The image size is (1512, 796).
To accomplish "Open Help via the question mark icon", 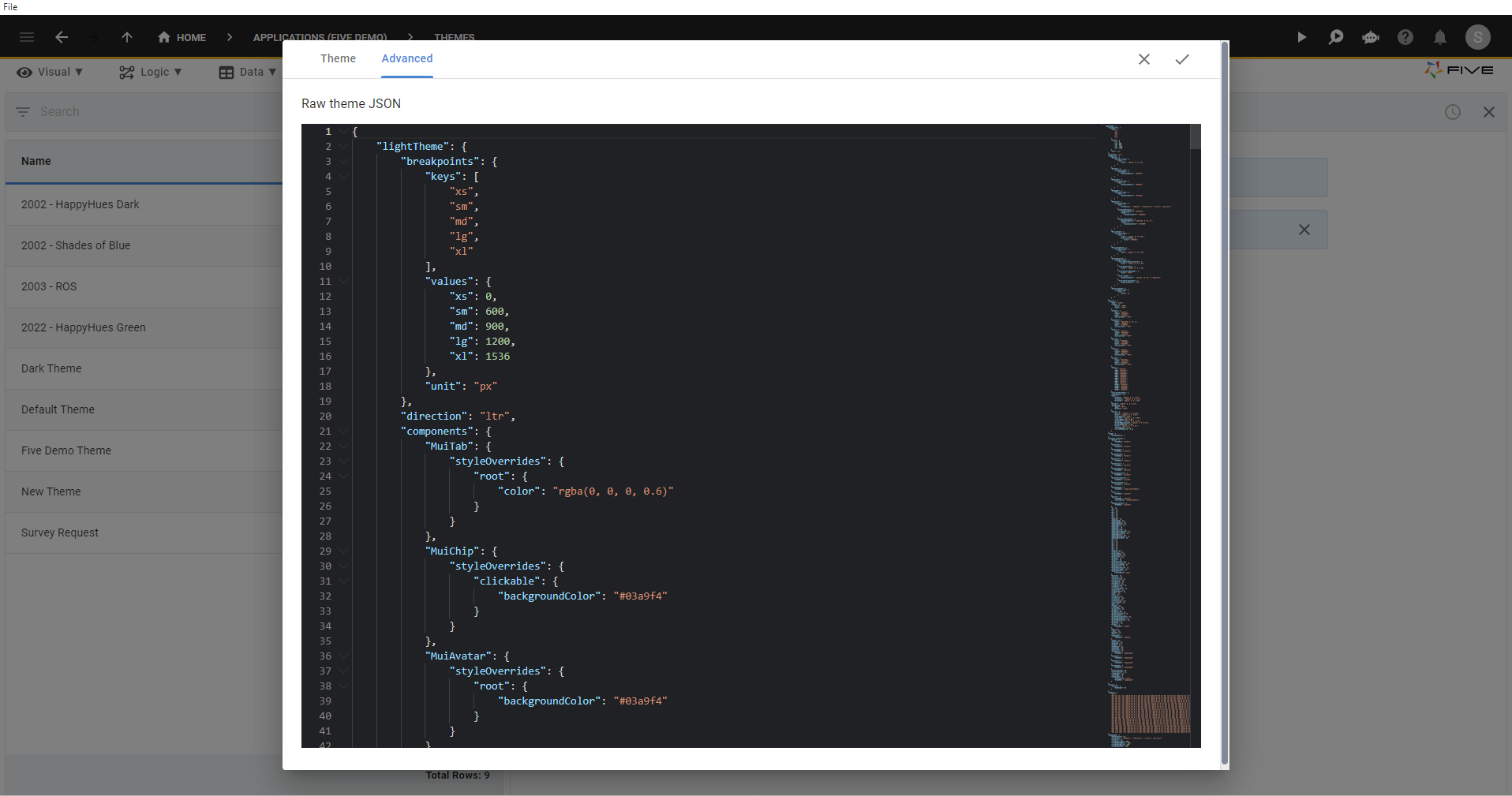I will (1405, 37).
